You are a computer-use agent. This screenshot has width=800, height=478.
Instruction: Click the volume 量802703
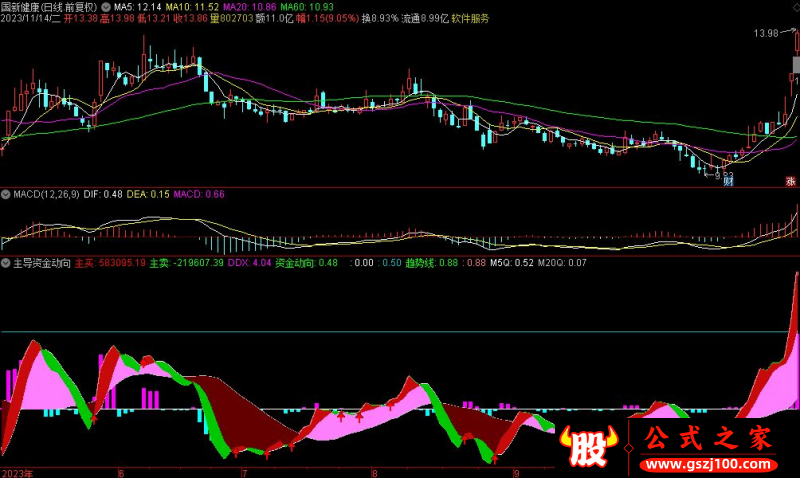coord(232,19)
